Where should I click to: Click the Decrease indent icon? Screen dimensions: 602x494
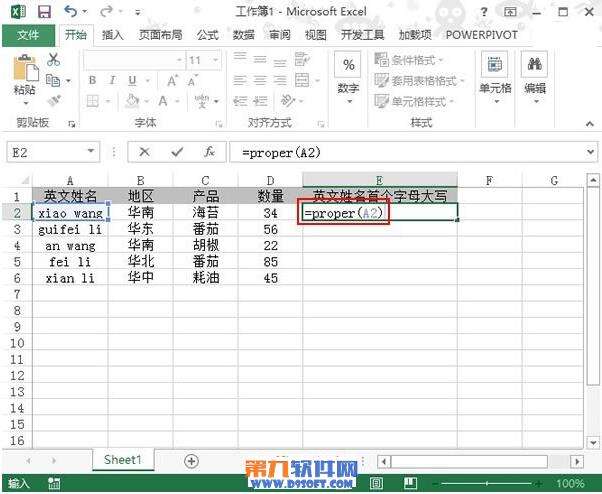click(240, 101)
